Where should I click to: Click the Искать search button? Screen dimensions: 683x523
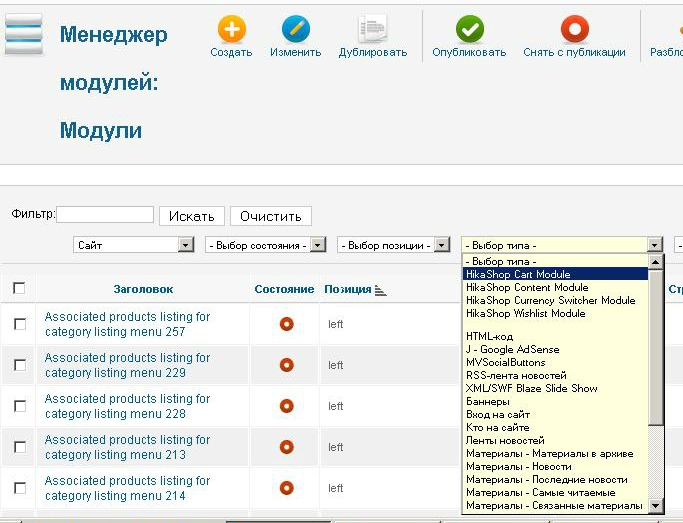pos(191,216)
